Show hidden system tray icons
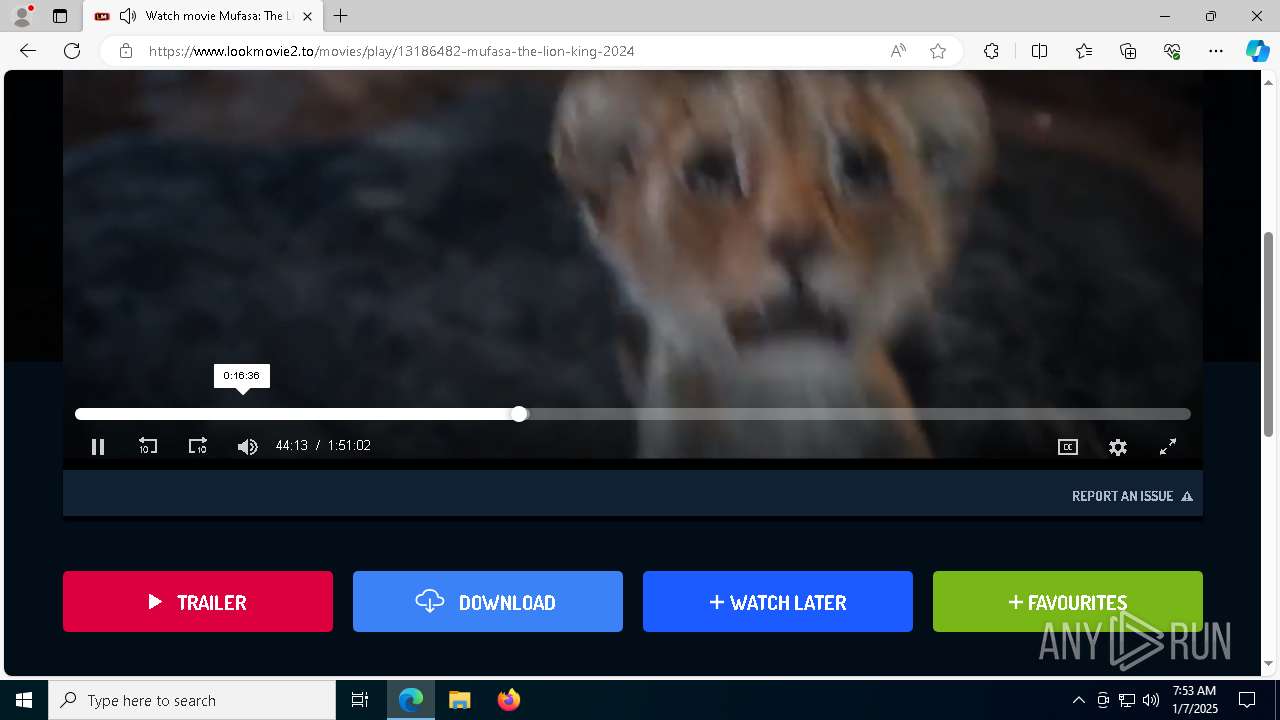Screen dimensions: 1280x720 (1078, 700)
